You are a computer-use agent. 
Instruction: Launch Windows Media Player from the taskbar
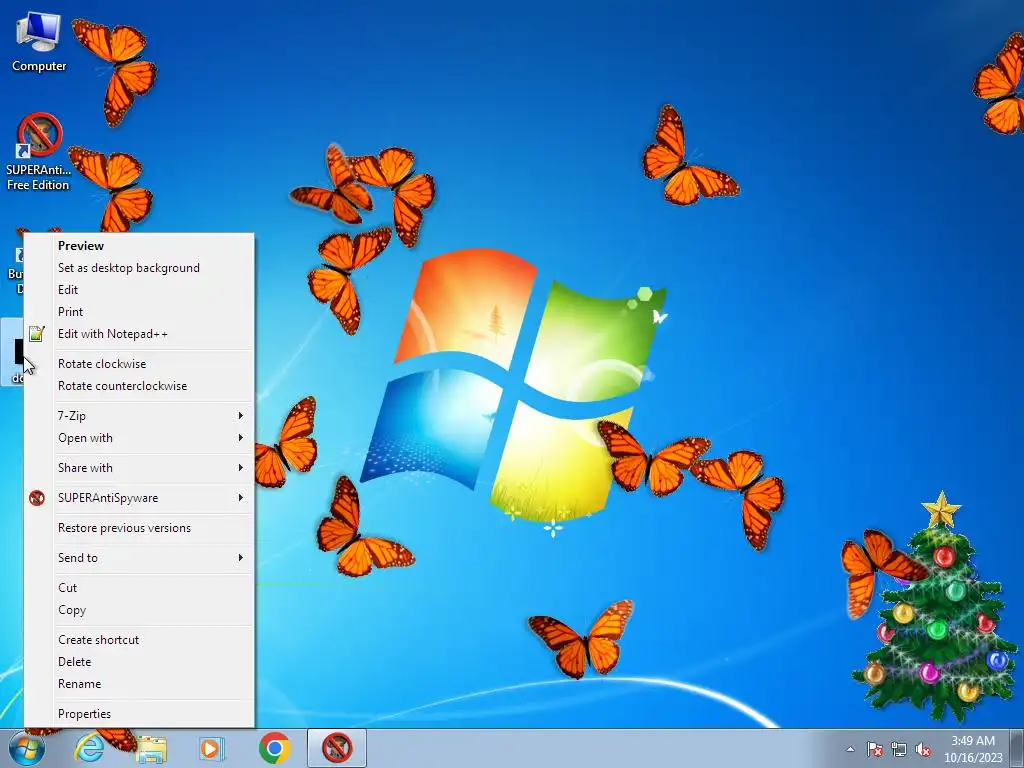point(212,748)
